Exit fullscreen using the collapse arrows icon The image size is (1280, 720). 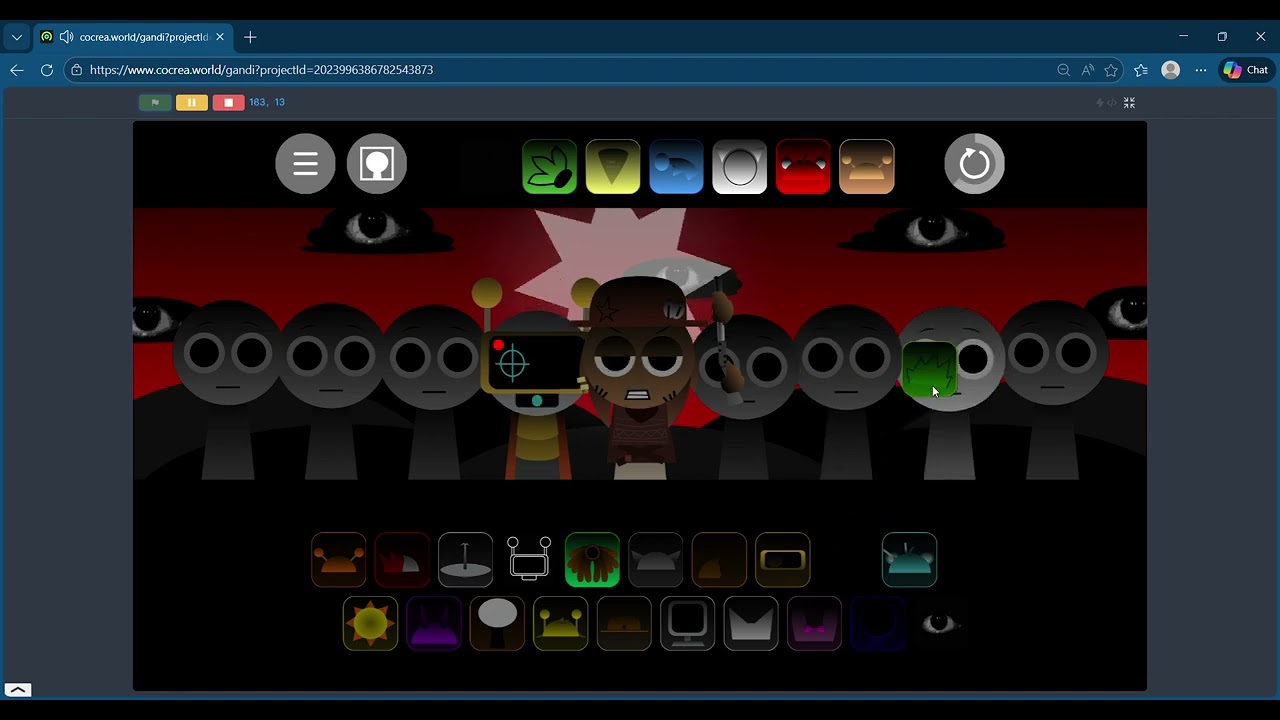pyautogui.click(x=1129, y=102)
